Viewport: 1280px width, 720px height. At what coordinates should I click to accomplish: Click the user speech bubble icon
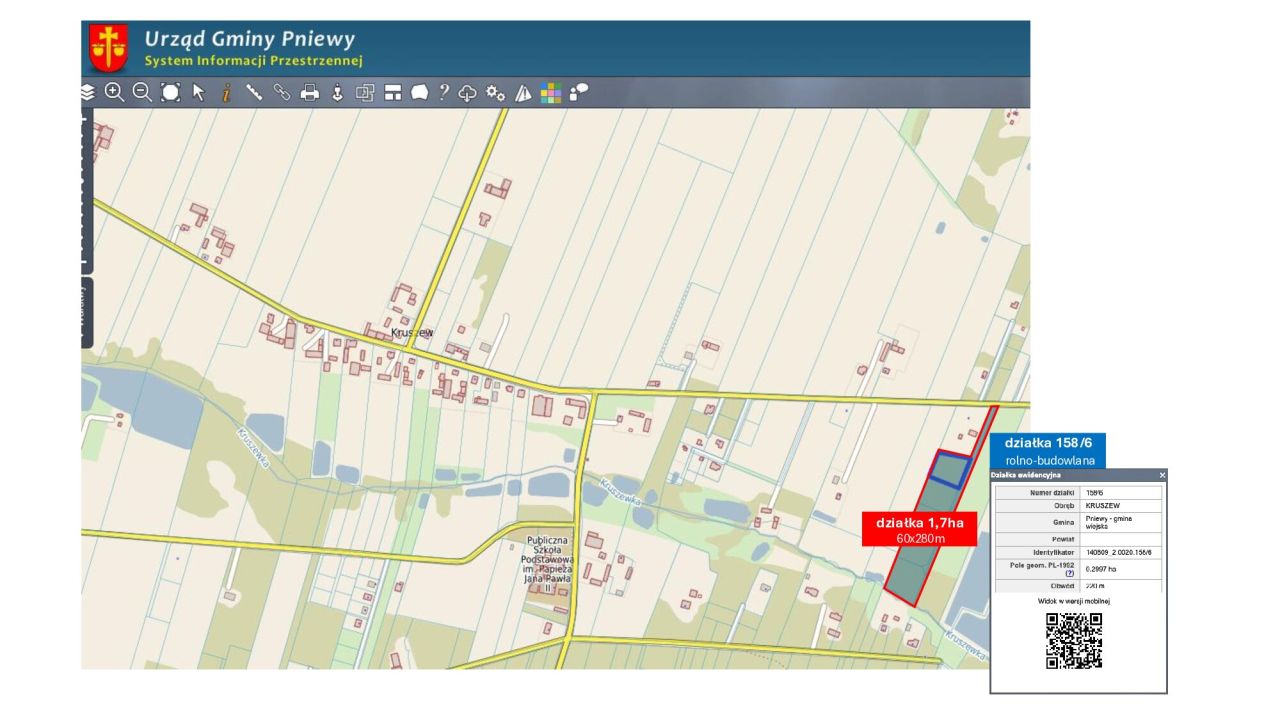click(x=579, y=92)
